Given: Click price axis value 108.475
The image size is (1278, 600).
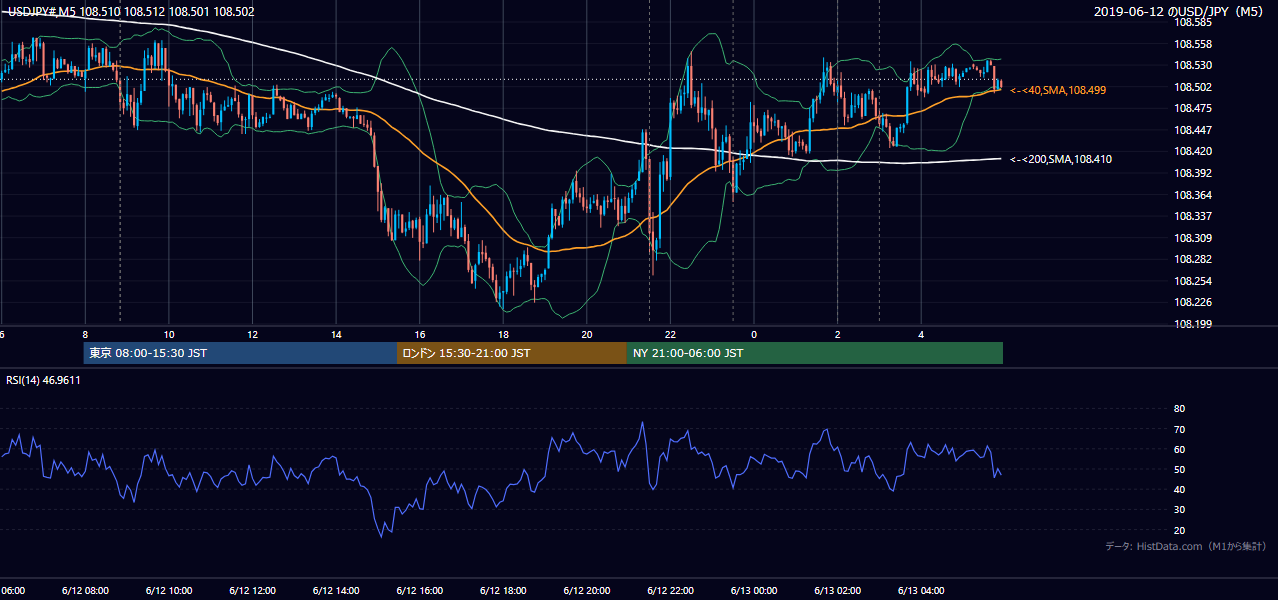Looking at the screenshot, I should pos(1193,108).
